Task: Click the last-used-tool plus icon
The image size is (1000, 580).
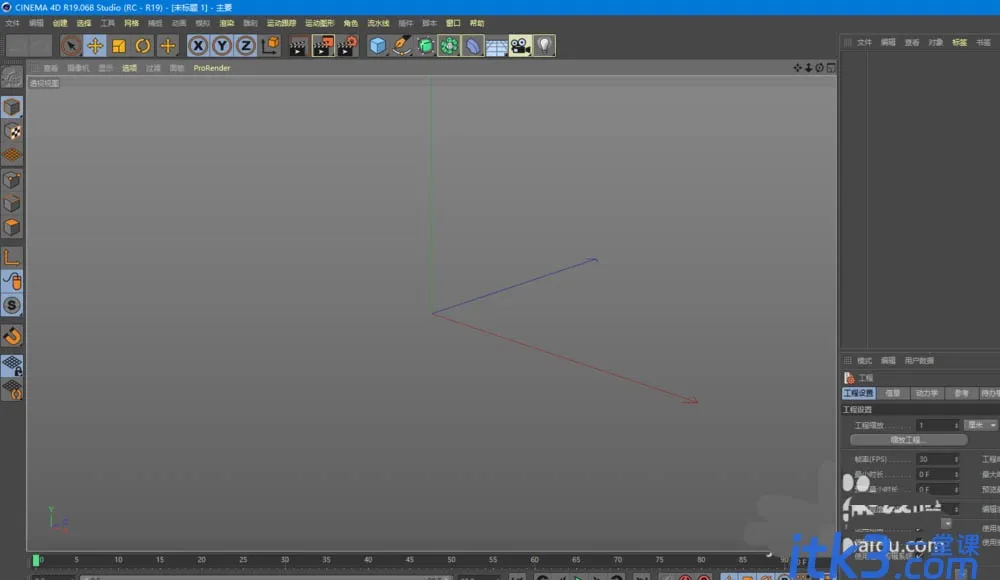Action: (167, 46)
